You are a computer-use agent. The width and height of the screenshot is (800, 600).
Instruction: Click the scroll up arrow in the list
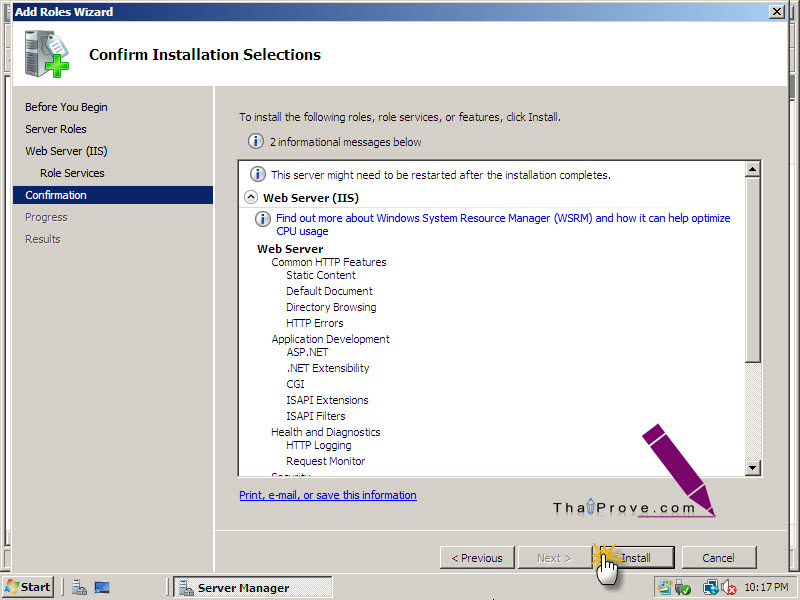[753, 169]
